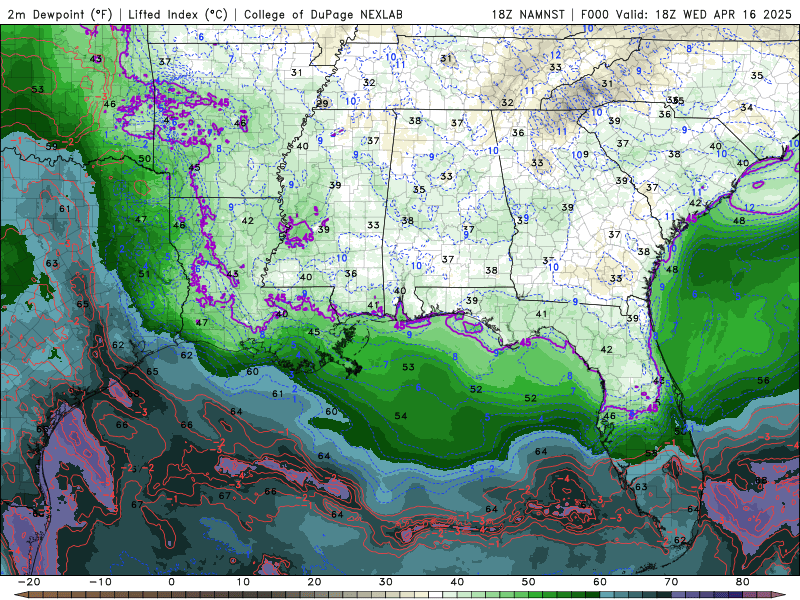Click the dewpoint value 50 in north Texas
The width and height of the screenshot is (800, 600).
click(x=145, y=159)
